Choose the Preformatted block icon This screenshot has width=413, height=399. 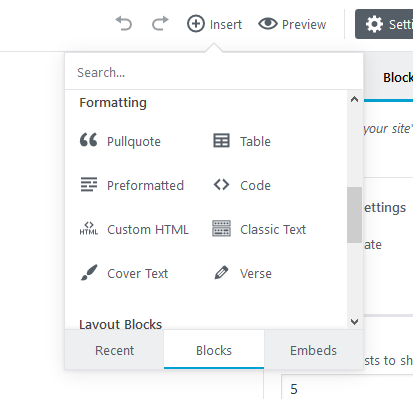(89, 184)
